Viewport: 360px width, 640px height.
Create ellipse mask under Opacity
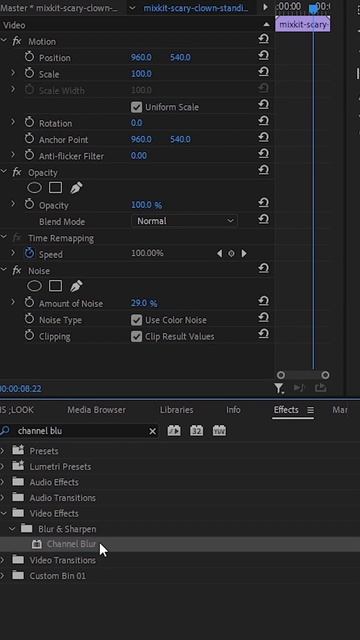pyautogui.click(x=34, y=188)
